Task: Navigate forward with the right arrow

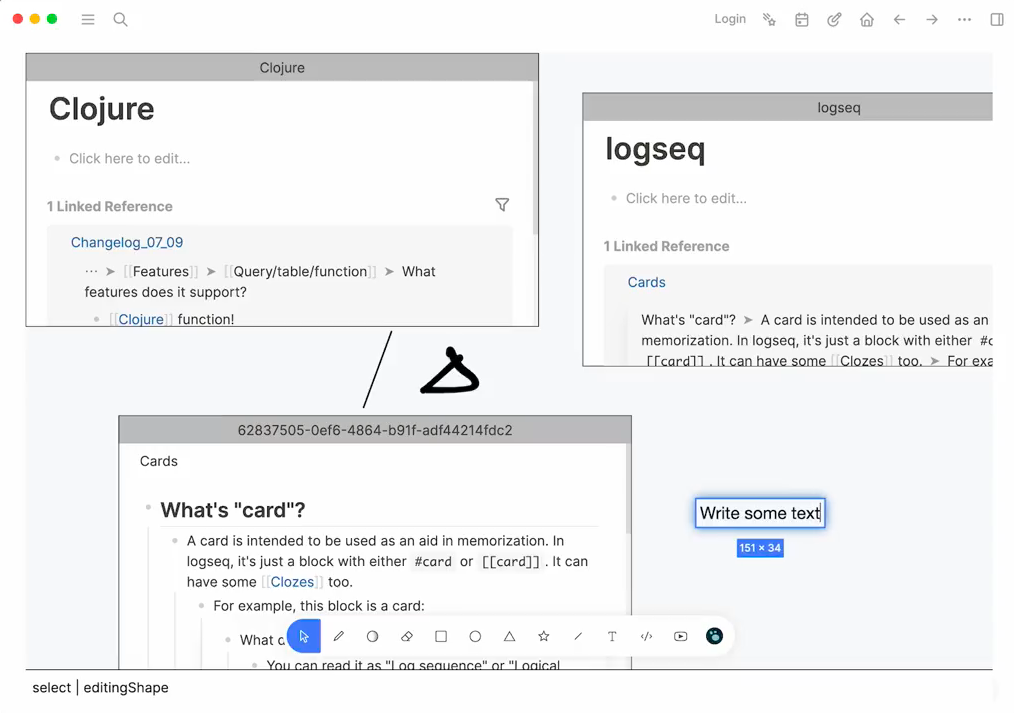Action: pos(932,19)
